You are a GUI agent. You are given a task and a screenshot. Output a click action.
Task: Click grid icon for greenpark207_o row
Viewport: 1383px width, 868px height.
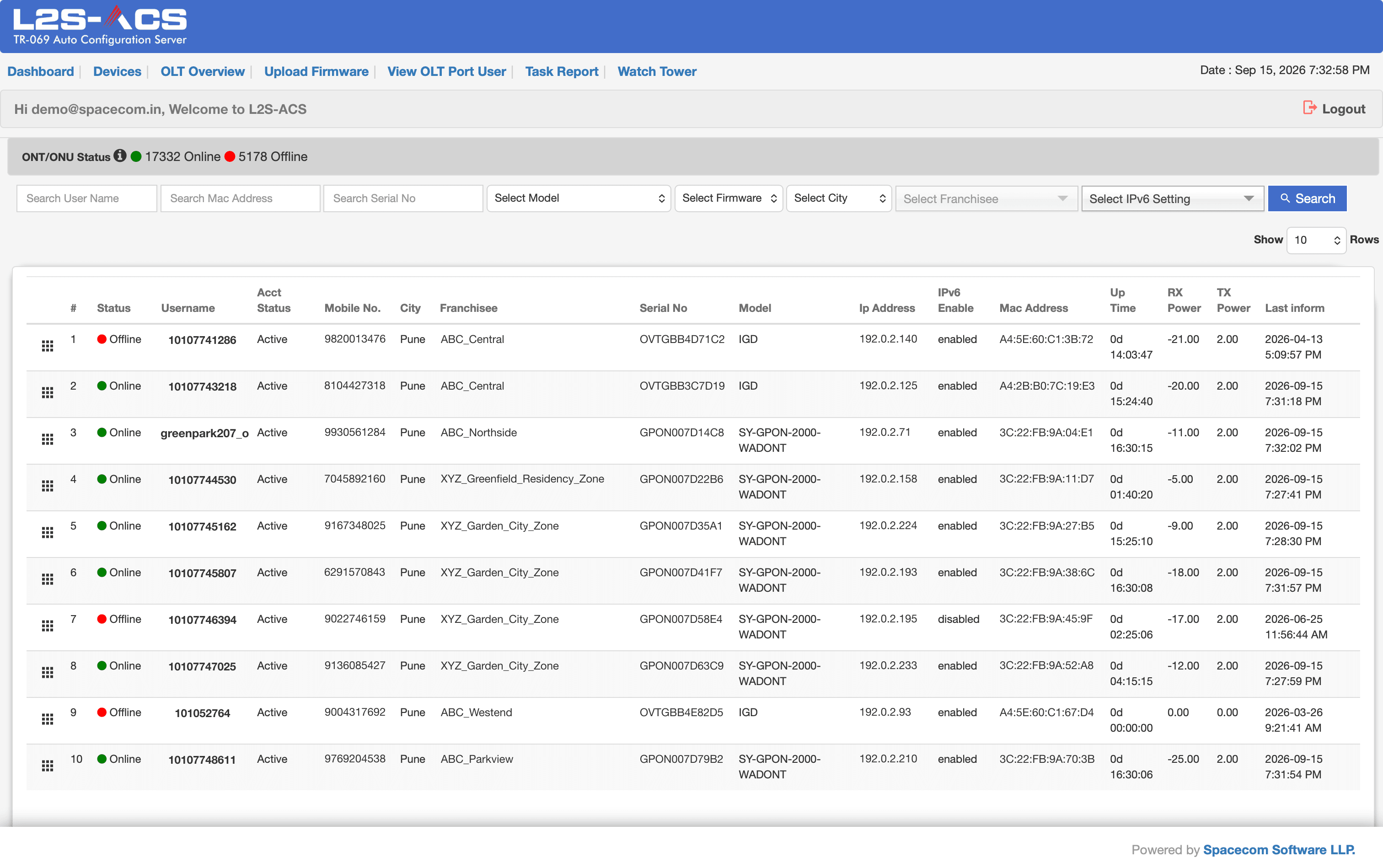click(x=48, y=439)
